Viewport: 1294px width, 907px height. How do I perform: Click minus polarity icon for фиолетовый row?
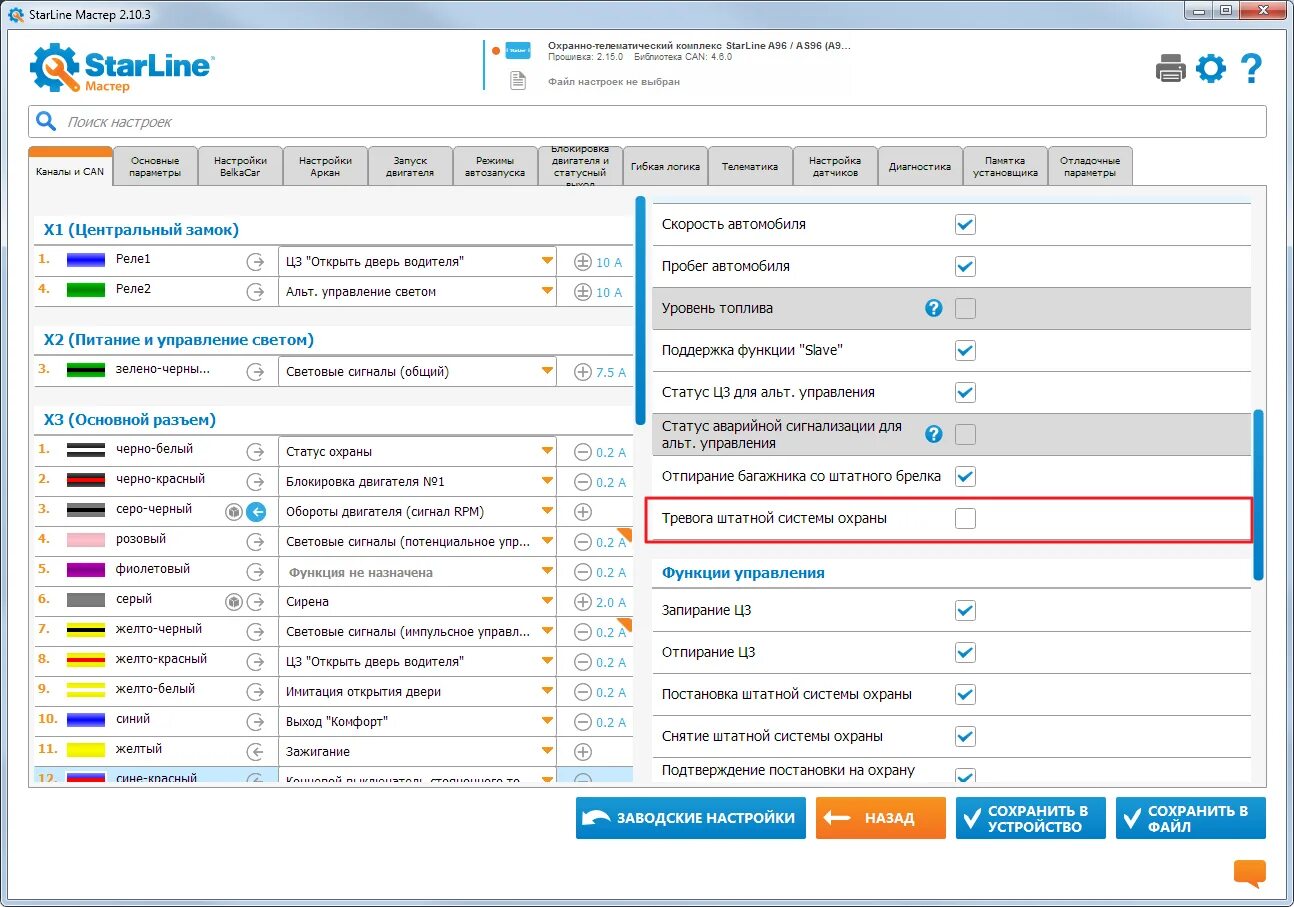click(583, 572)
